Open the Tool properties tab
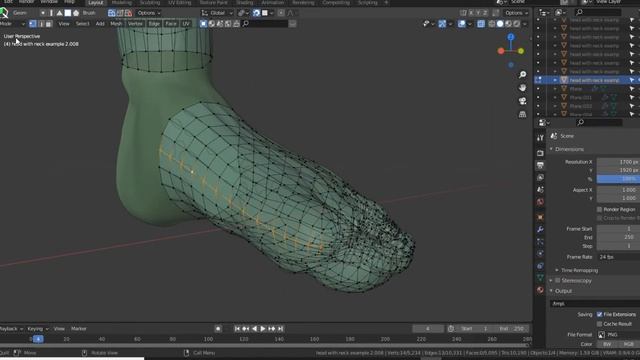The height and width of the screenshot is (360, 640). [x=540, y=138]
